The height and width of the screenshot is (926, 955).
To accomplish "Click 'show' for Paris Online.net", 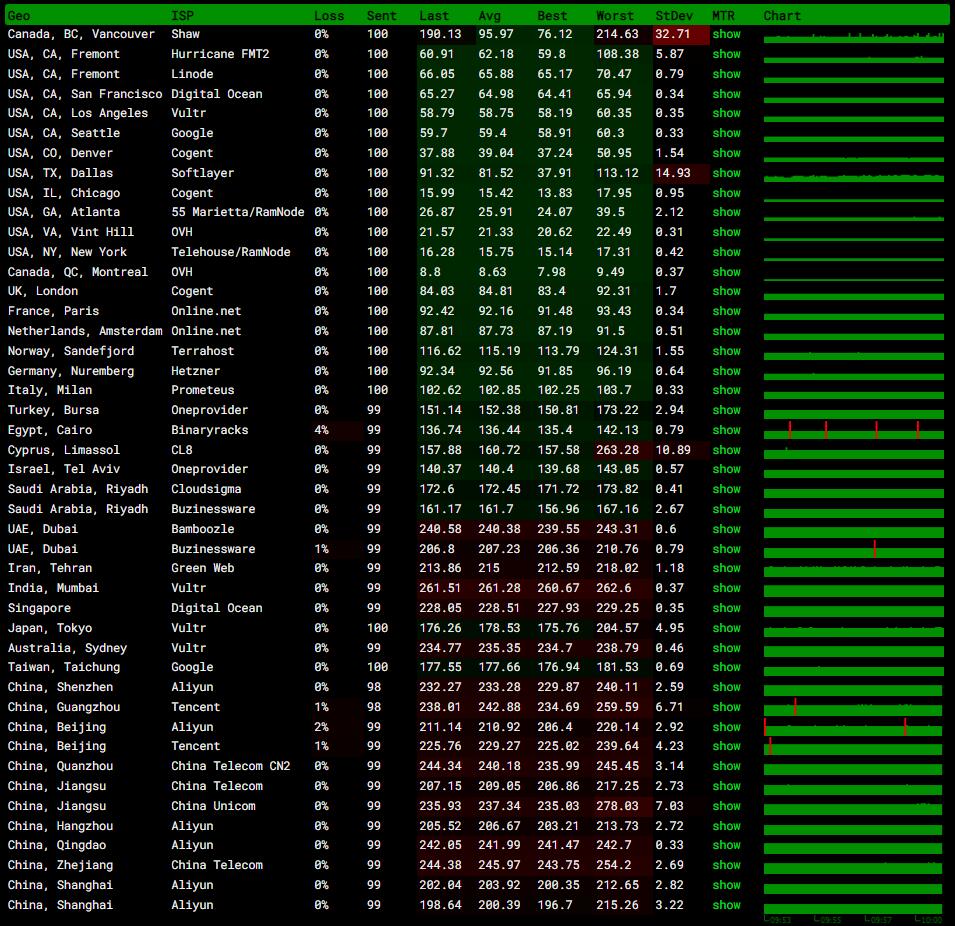I will [x=727, y=311].
